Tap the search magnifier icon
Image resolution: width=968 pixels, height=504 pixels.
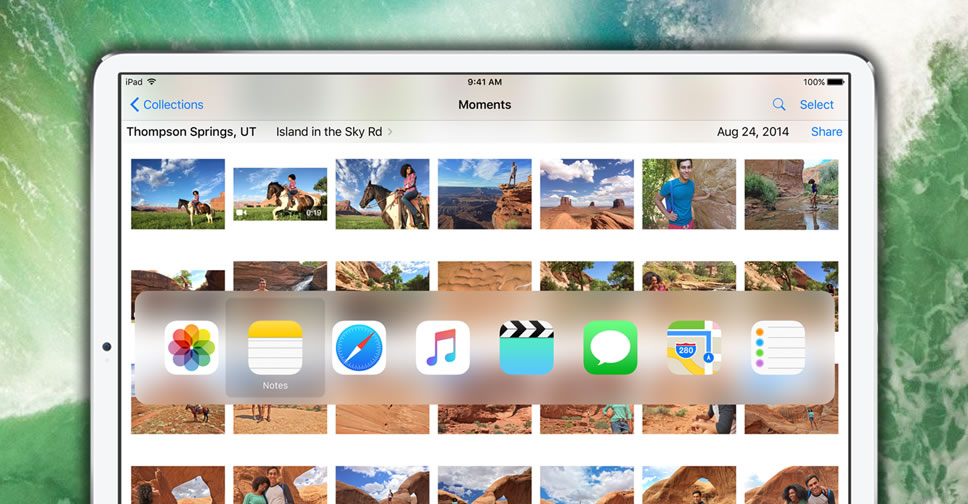(x=779, y=105)
